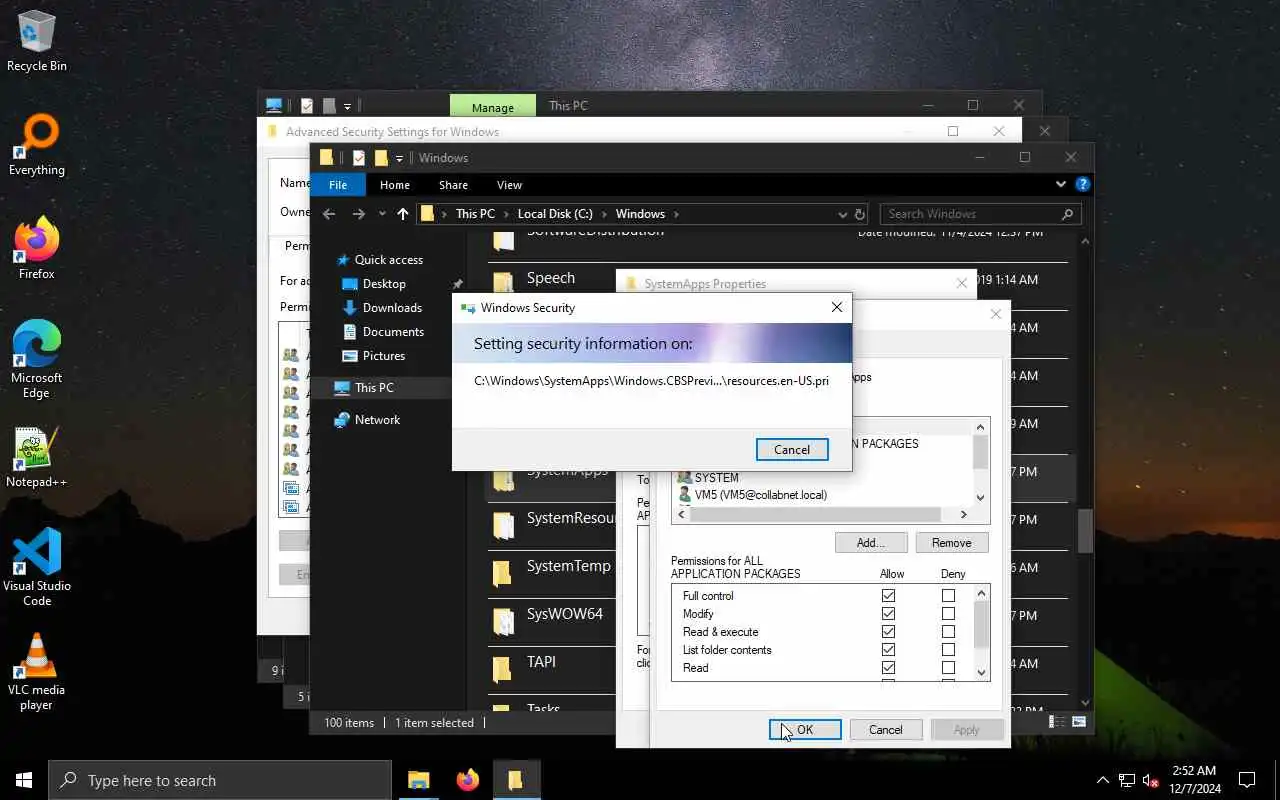The image size is (1280, 800).
Task: Toggle Deny checkbox for List folder contents
Action: (x=948, y=650)
